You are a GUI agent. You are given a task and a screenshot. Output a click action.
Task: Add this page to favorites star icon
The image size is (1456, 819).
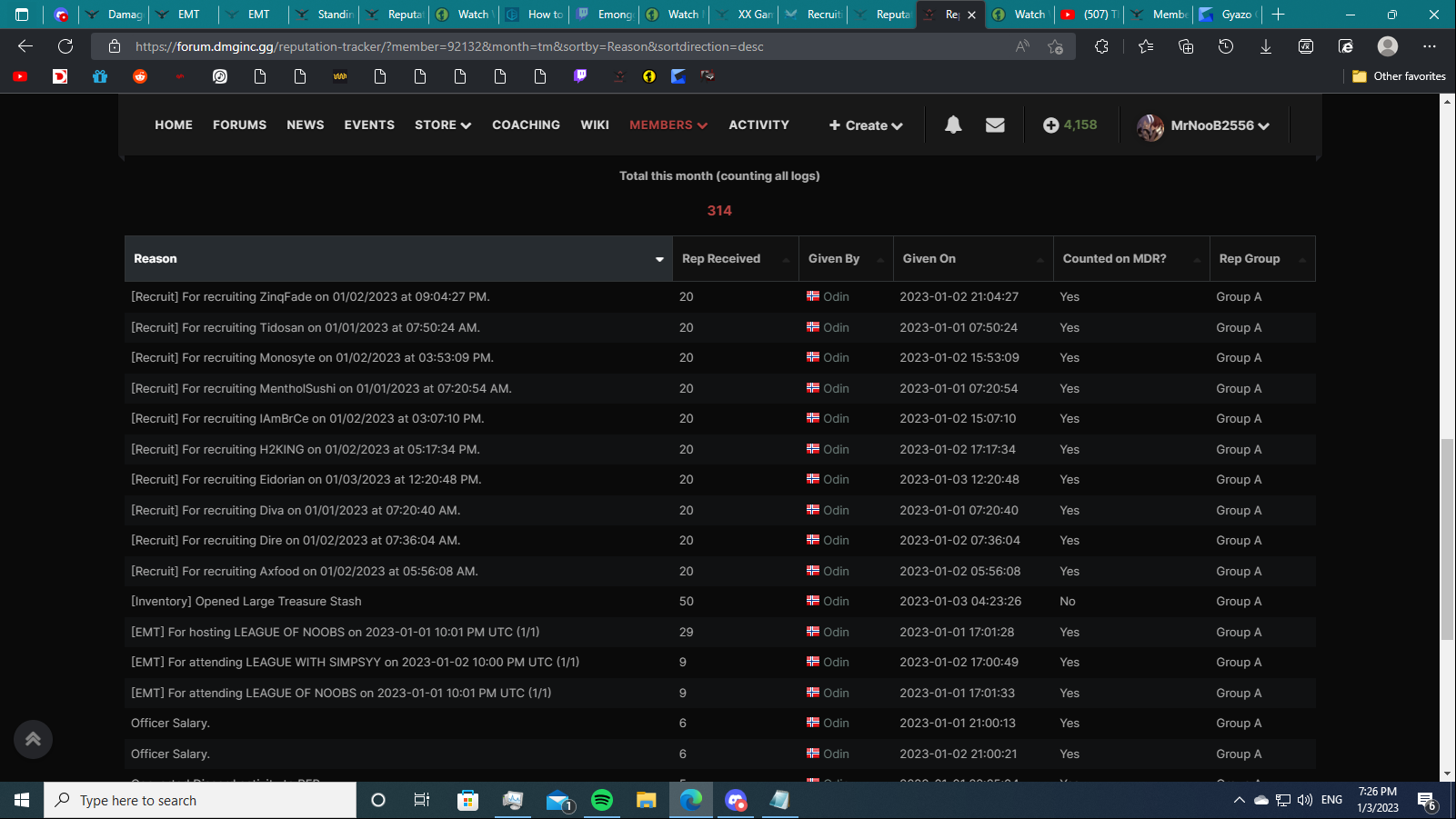tap(1055, 46)
